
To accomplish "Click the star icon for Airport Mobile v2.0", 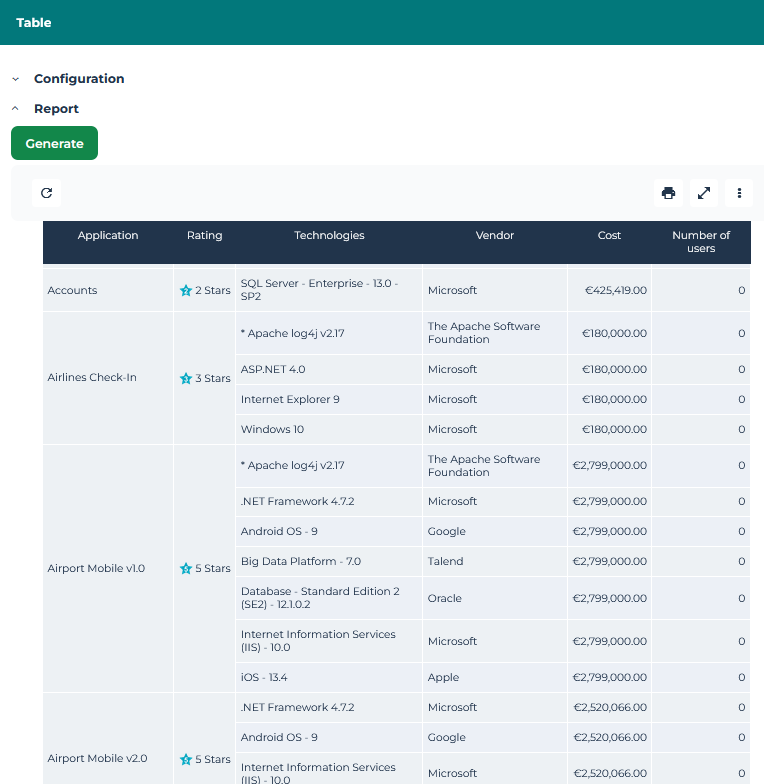I will pos(185,759).
